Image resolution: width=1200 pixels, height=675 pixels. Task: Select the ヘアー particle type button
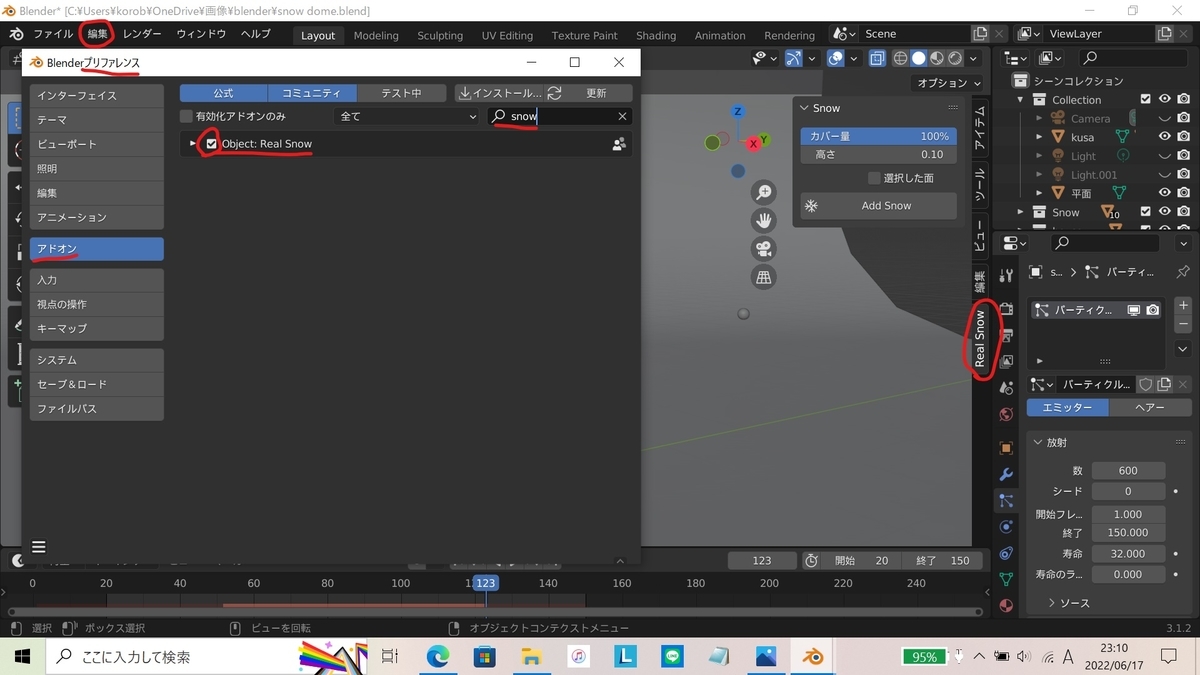[1150, 408]
